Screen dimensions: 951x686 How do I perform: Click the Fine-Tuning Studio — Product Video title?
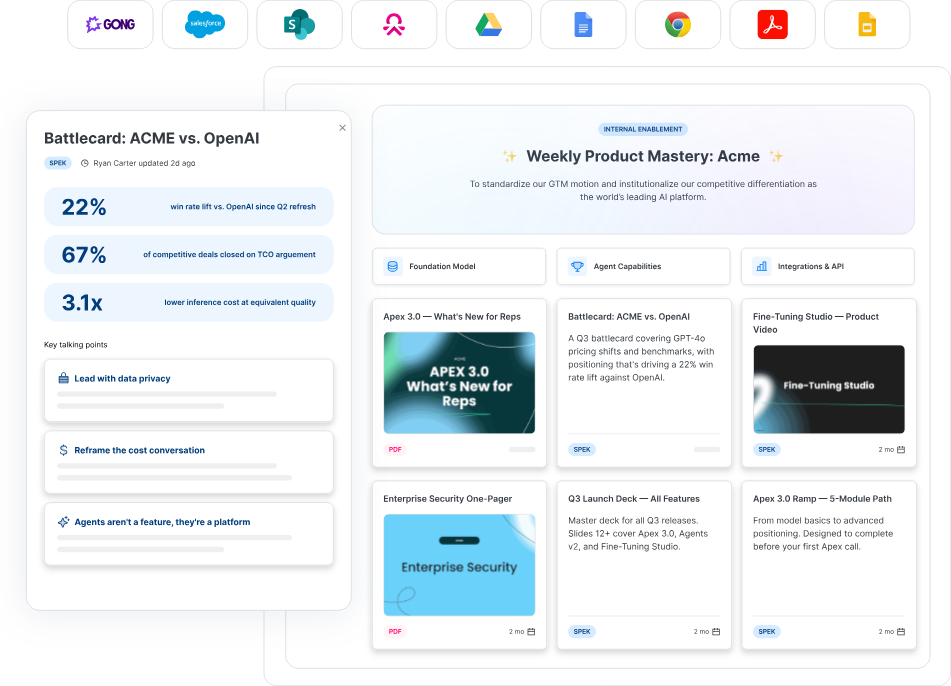pyautogui.click(x=816, y=323)
